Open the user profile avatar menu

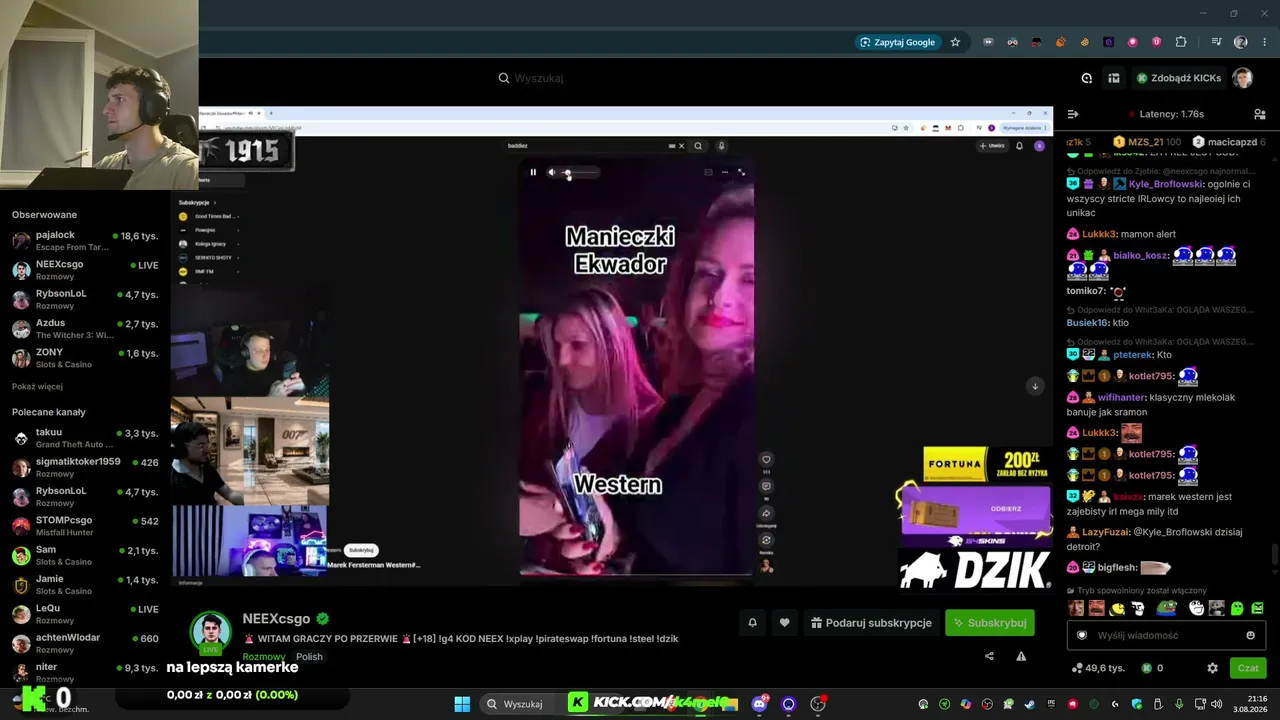[x=1243, y=78]
